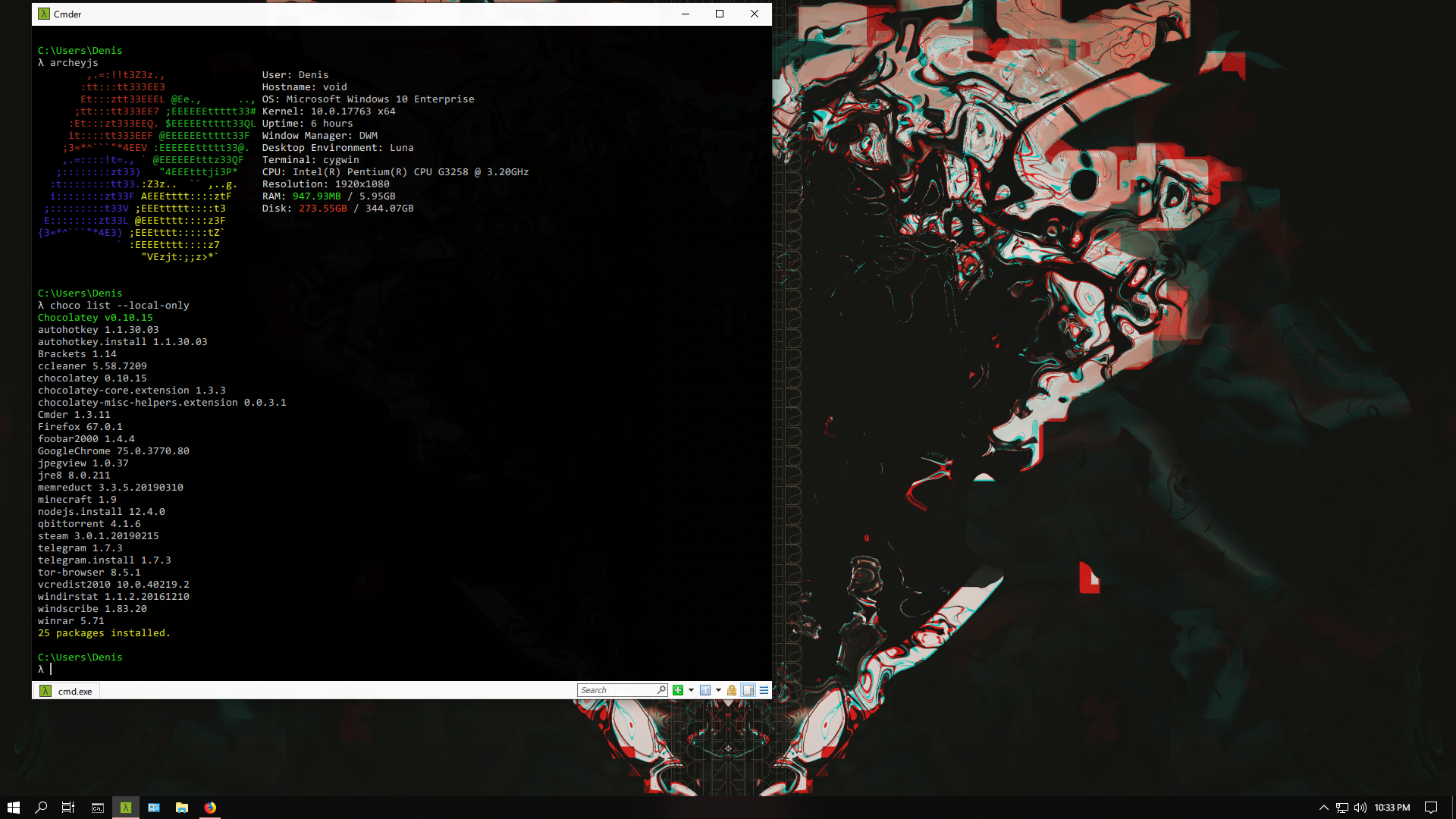1456x819 pixels.
Task: Click the Disk usage value '273.55GB'
Action: coord(323,209)
